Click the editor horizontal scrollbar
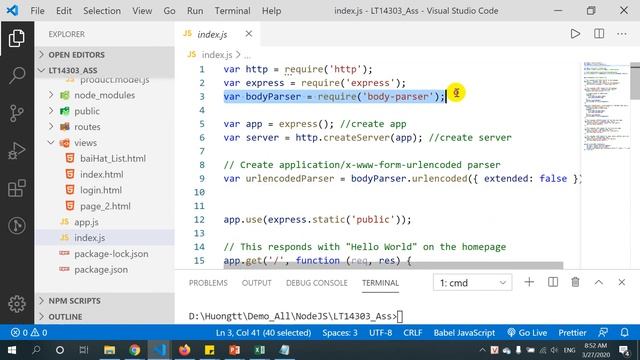Viewport: 640px width, 360px height. [x=393, y=265]
